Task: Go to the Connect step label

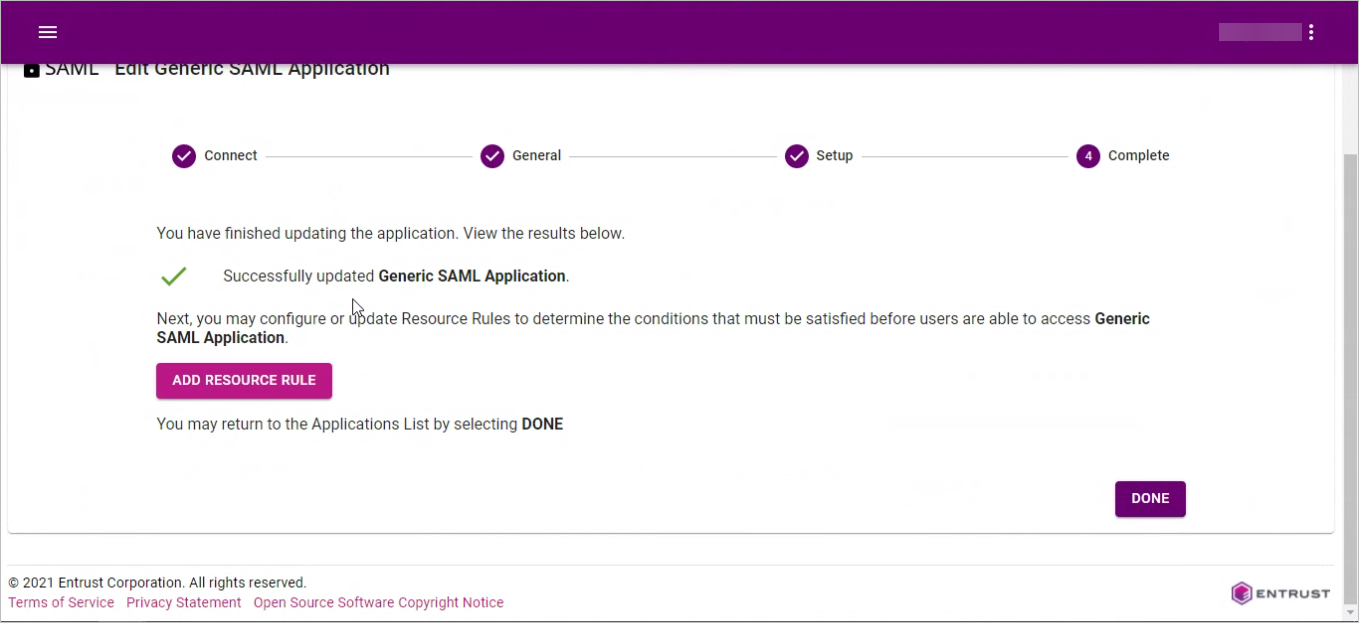Action: pos(231,156)
